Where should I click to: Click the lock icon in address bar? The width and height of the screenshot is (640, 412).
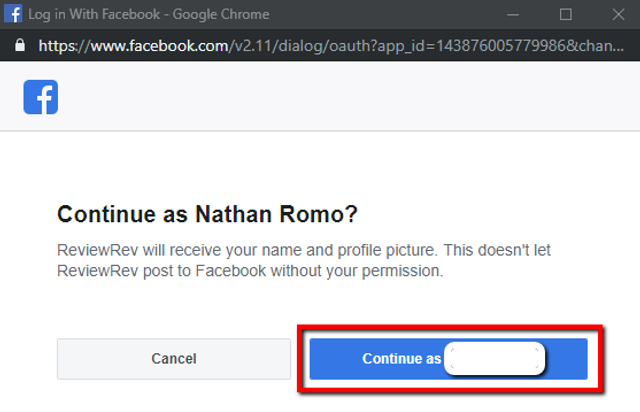(x=20, y=45)
